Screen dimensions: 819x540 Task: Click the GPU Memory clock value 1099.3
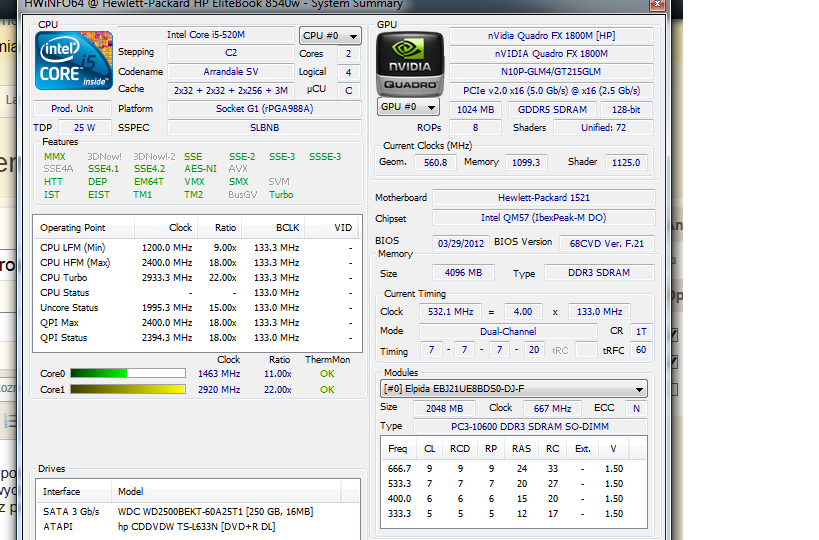[526, 162]
